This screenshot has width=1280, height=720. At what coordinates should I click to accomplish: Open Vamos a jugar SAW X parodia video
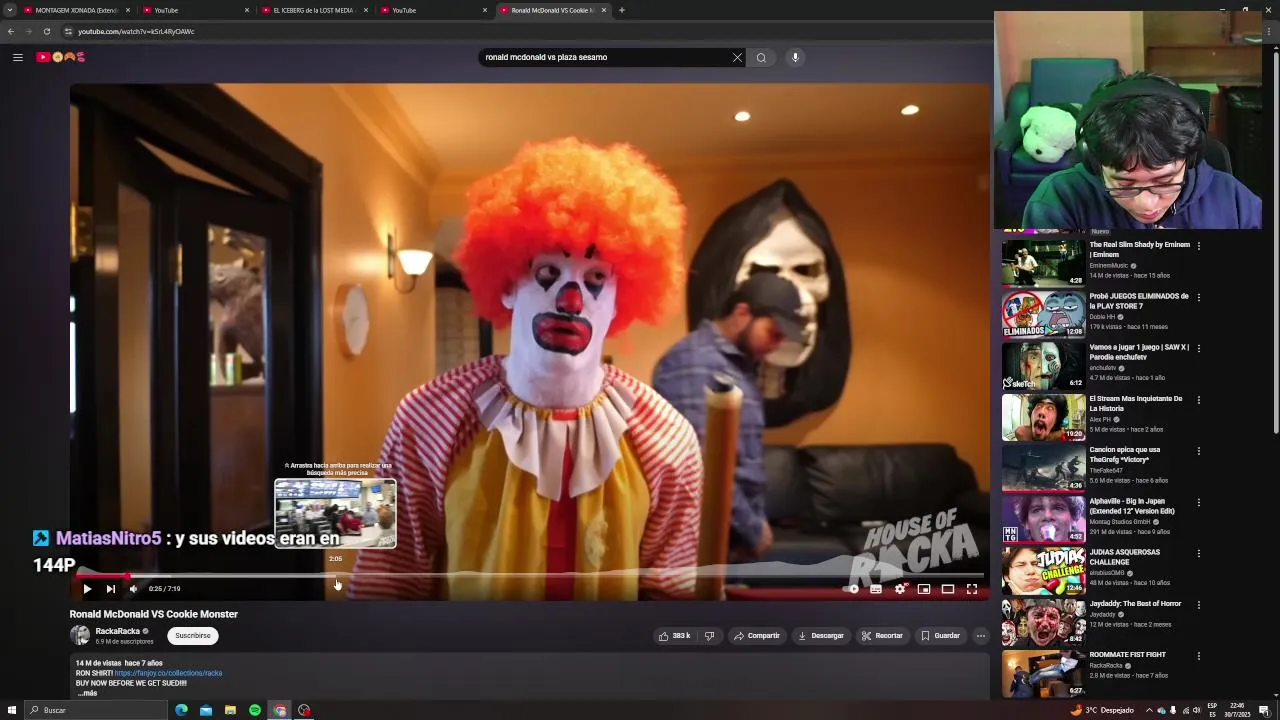click(x=1043, y=366)
